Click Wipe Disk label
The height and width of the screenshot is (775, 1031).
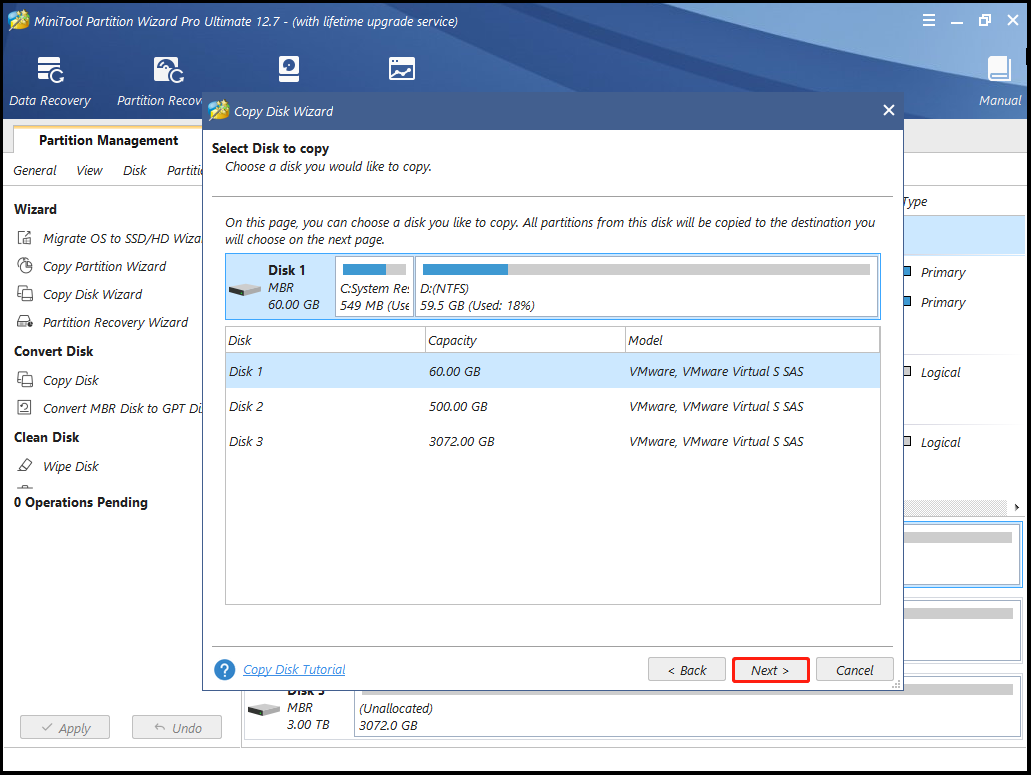point(70,466)
